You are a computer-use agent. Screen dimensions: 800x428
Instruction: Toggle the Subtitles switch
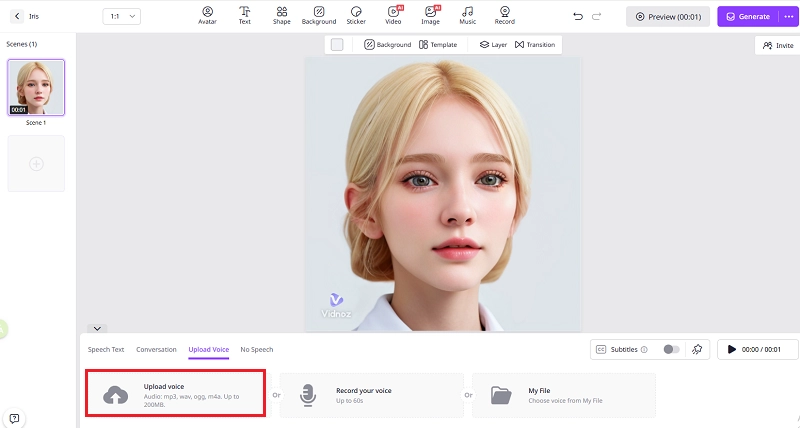pos(671,349)
